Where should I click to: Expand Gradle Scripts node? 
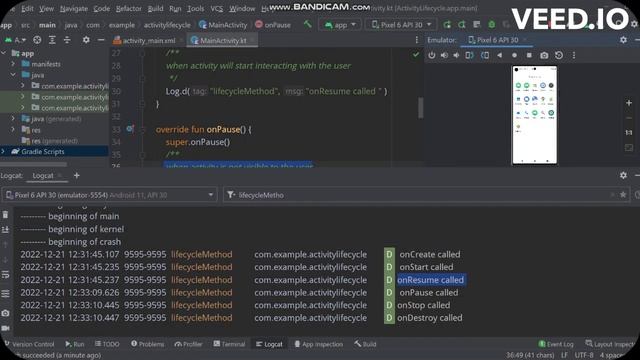click(3, 151)
